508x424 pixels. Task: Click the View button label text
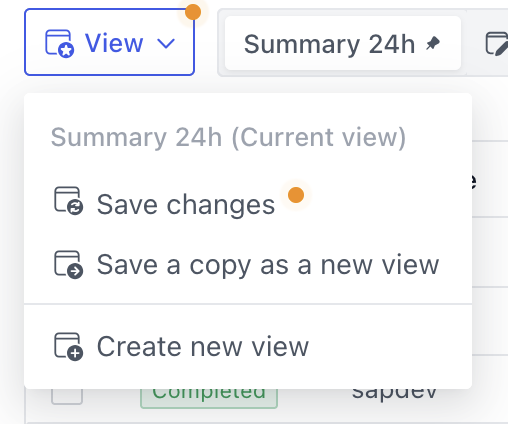pyautogui.click(x=114, y=43)
